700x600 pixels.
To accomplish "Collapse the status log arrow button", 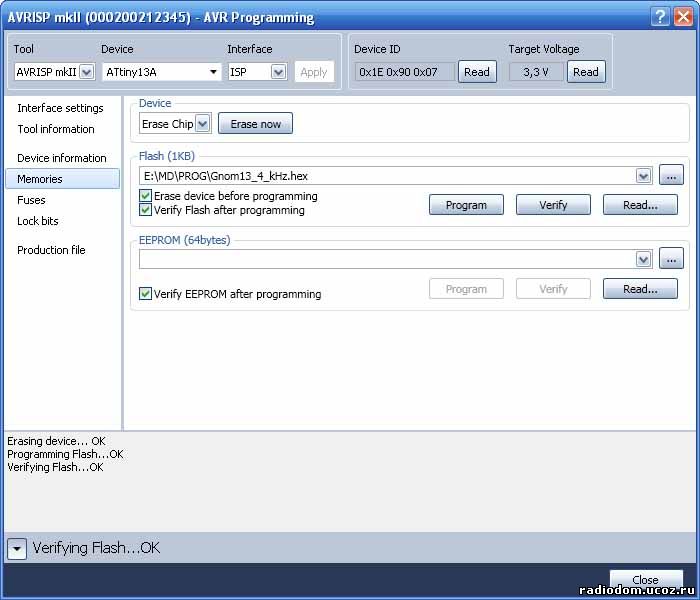I will click(17, 548).
